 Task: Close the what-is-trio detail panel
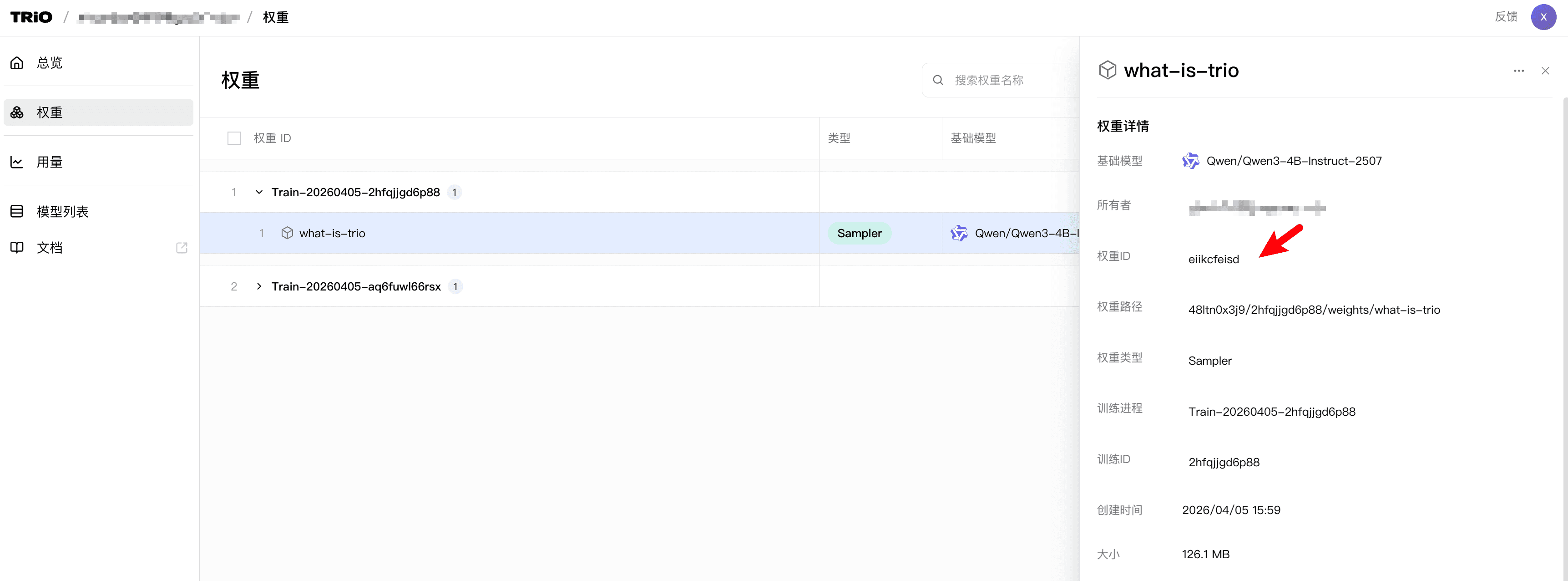point(1545,71)
